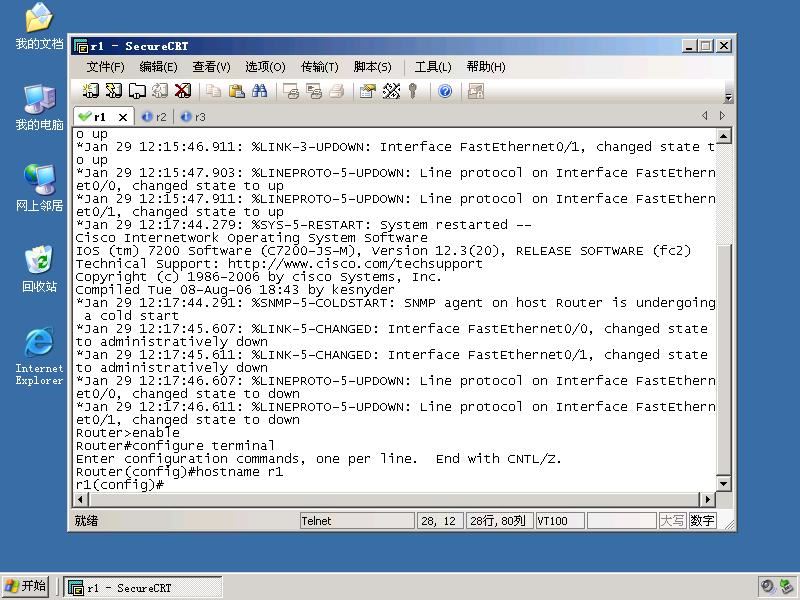This screenshot has width=800, height=600.
Task: Click the tab bar scroll-left arrow
Action: 705,116
